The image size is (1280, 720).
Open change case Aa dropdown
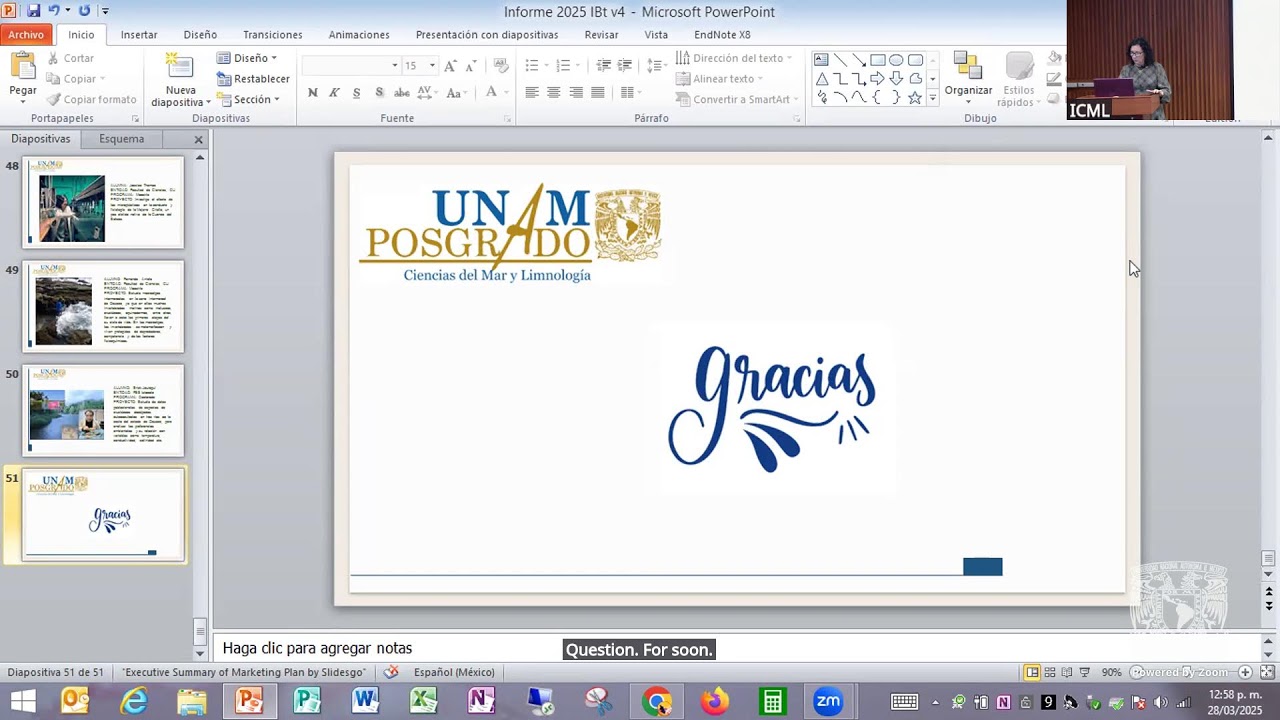tap(456, 93)
